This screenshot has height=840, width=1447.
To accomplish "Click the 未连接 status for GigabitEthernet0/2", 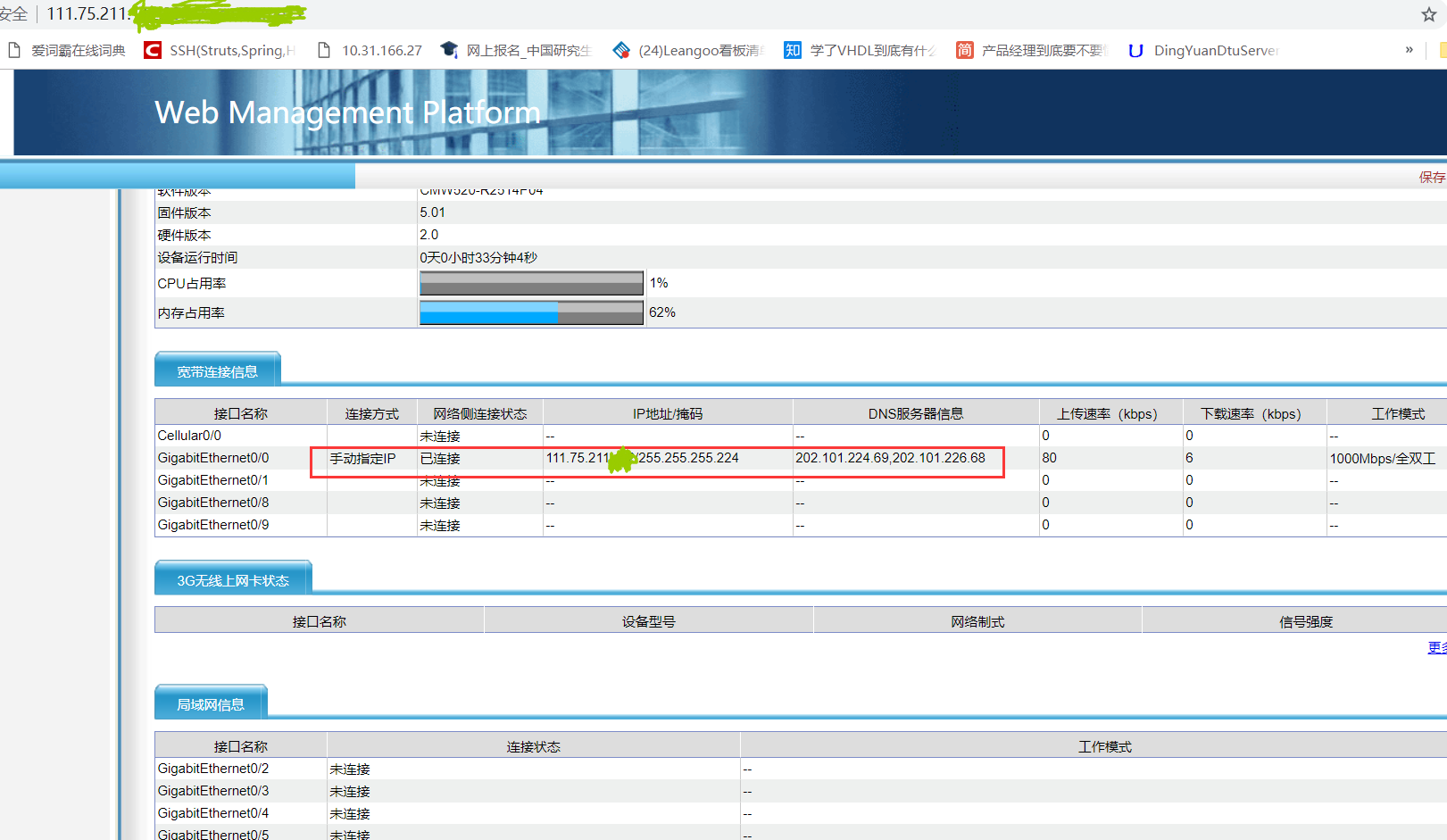I will 350,769.
